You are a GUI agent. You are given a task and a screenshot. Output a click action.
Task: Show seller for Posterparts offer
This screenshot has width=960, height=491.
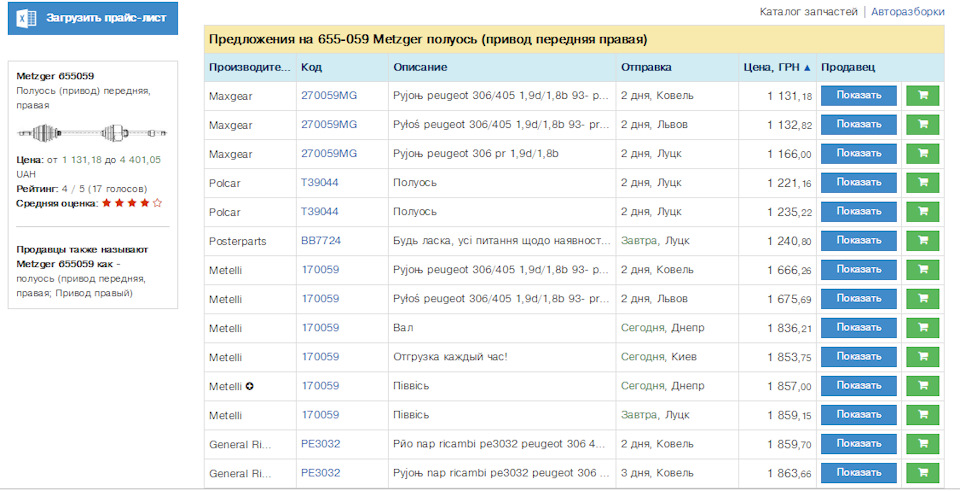(x=858, y=241)
